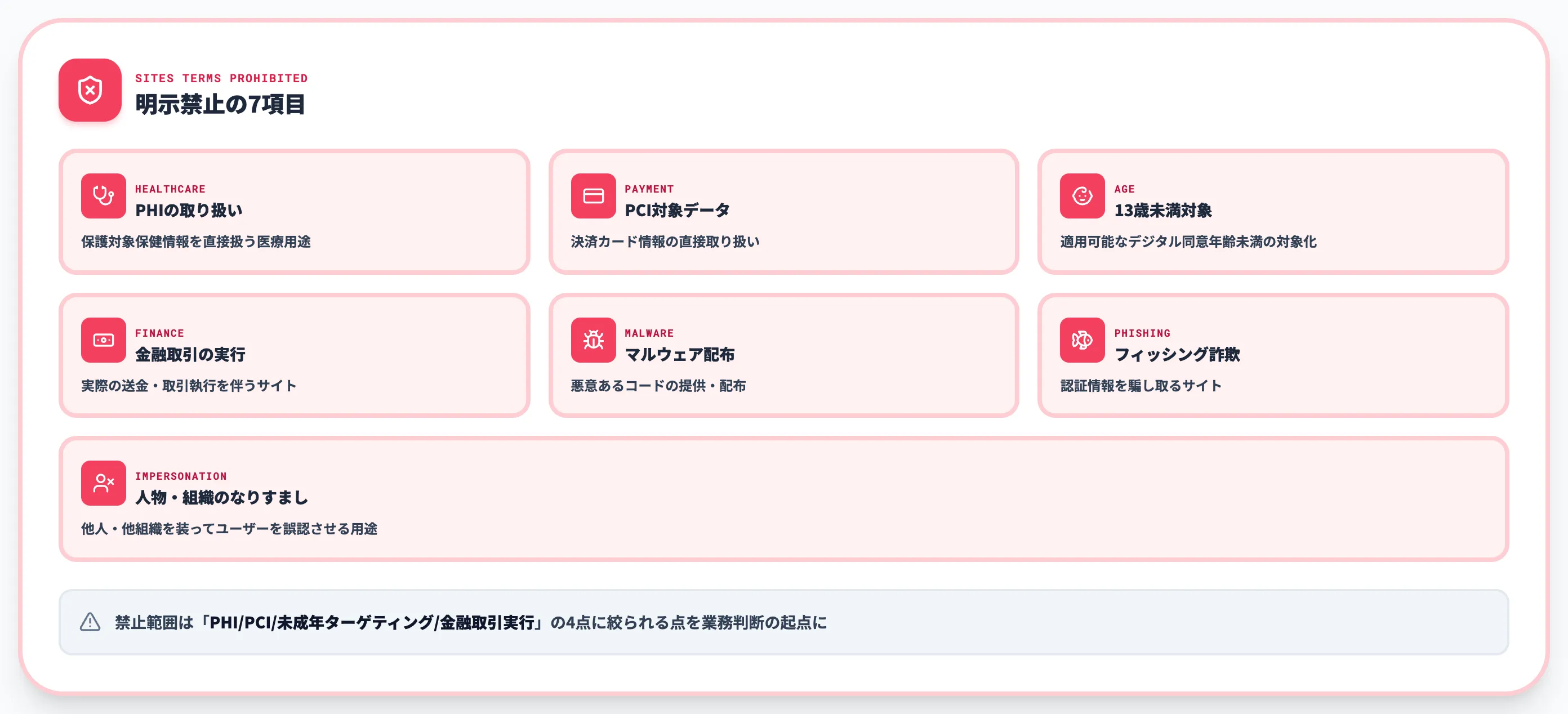Viewport: 1568px width, 714px height.
Task: Click the banknote Finance icon
Action: [x=104, y=340]
